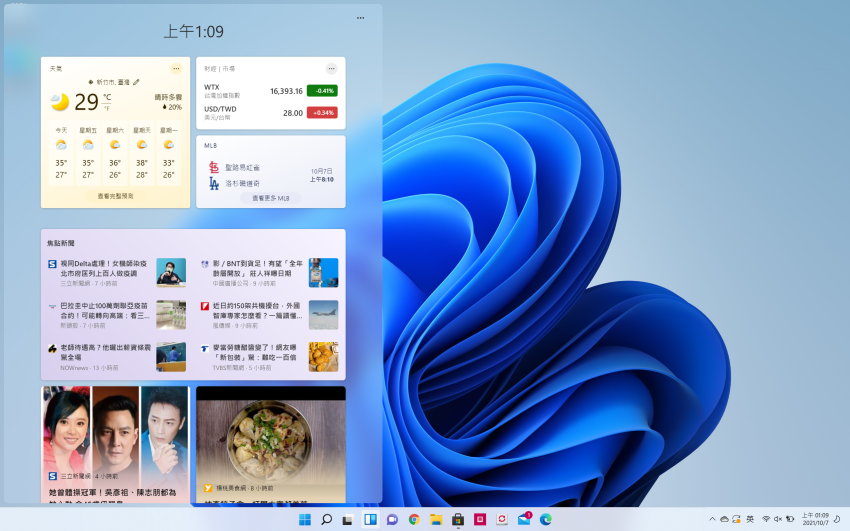Open the focus assist moon icon
The image size is (850, 531).
(x=838, y=519)
